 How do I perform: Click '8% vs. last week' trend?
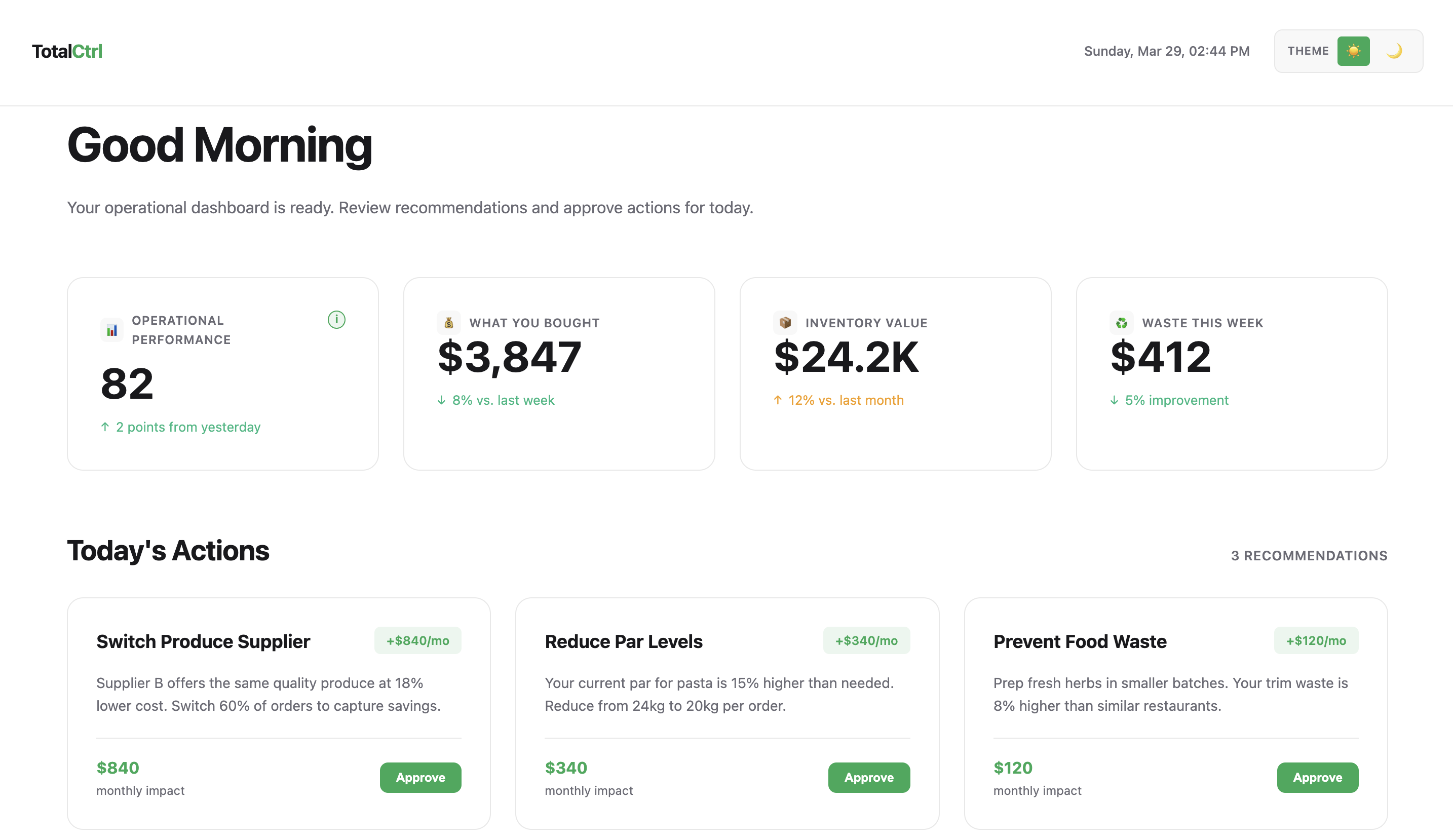click(496, 400)
